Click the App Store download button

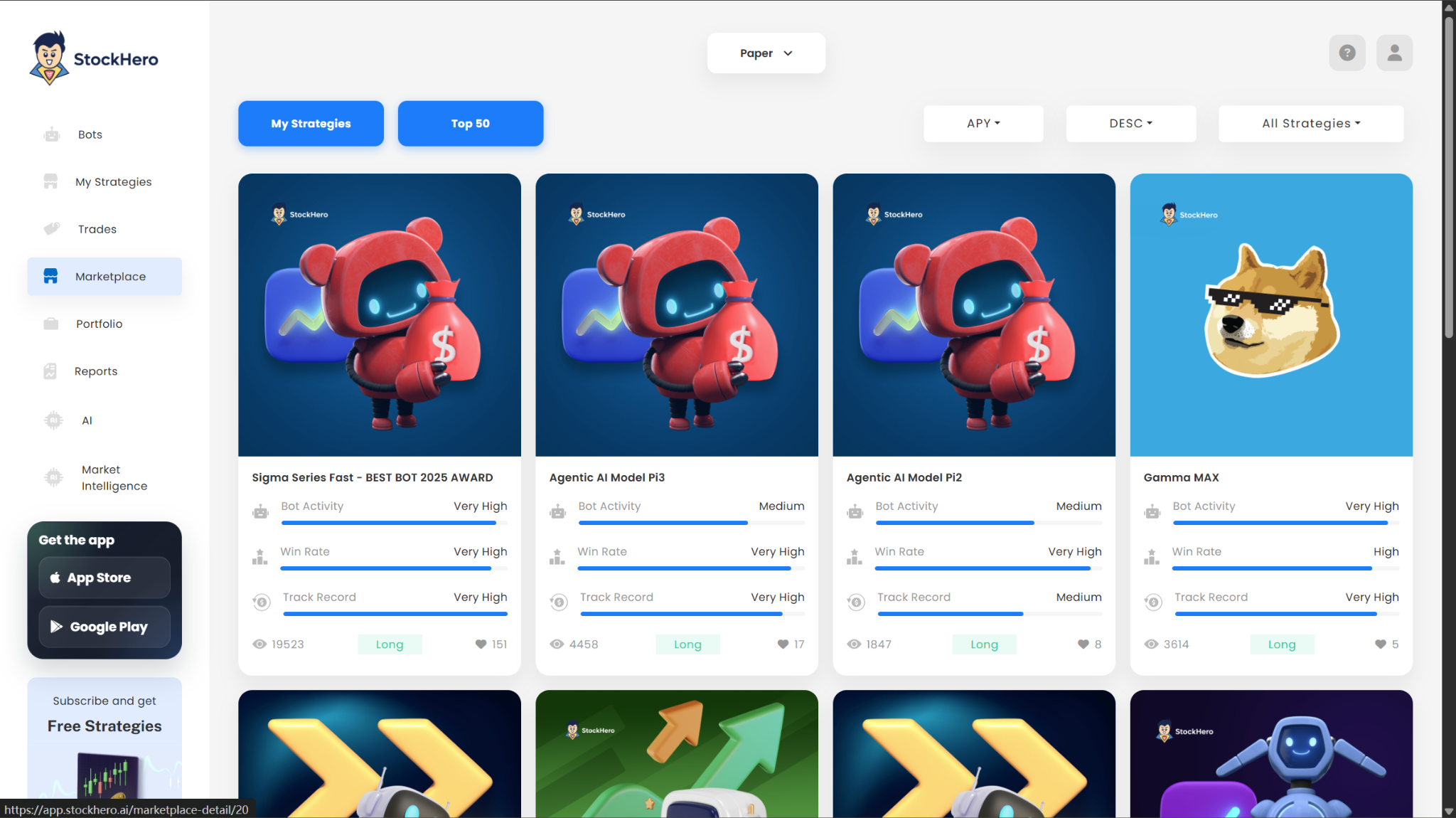(105, 578)
